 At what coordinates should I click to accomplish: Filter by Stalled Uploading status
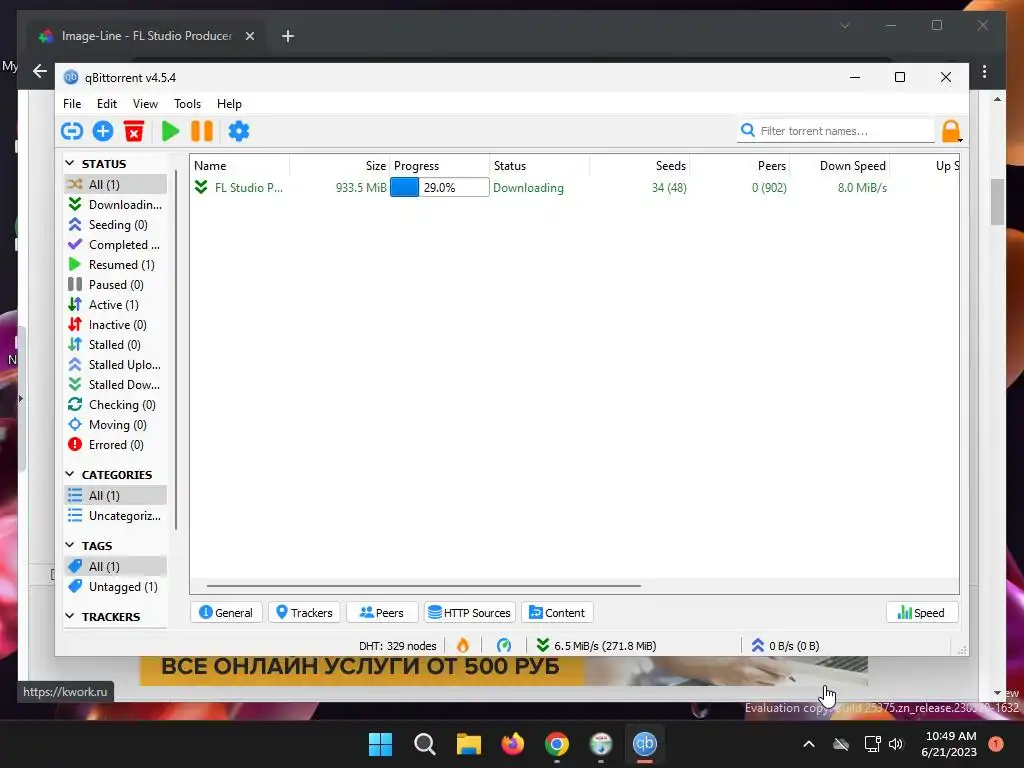click(116, 365)
